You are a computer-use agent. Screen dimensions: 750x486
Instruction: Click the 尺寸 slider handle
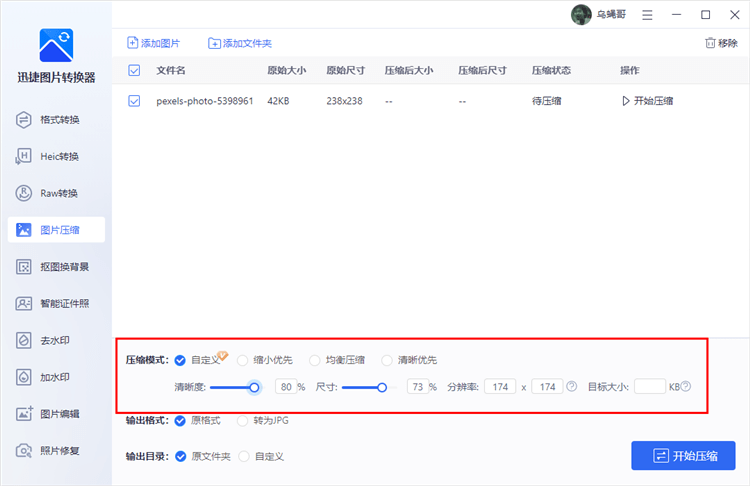(382, 387)
